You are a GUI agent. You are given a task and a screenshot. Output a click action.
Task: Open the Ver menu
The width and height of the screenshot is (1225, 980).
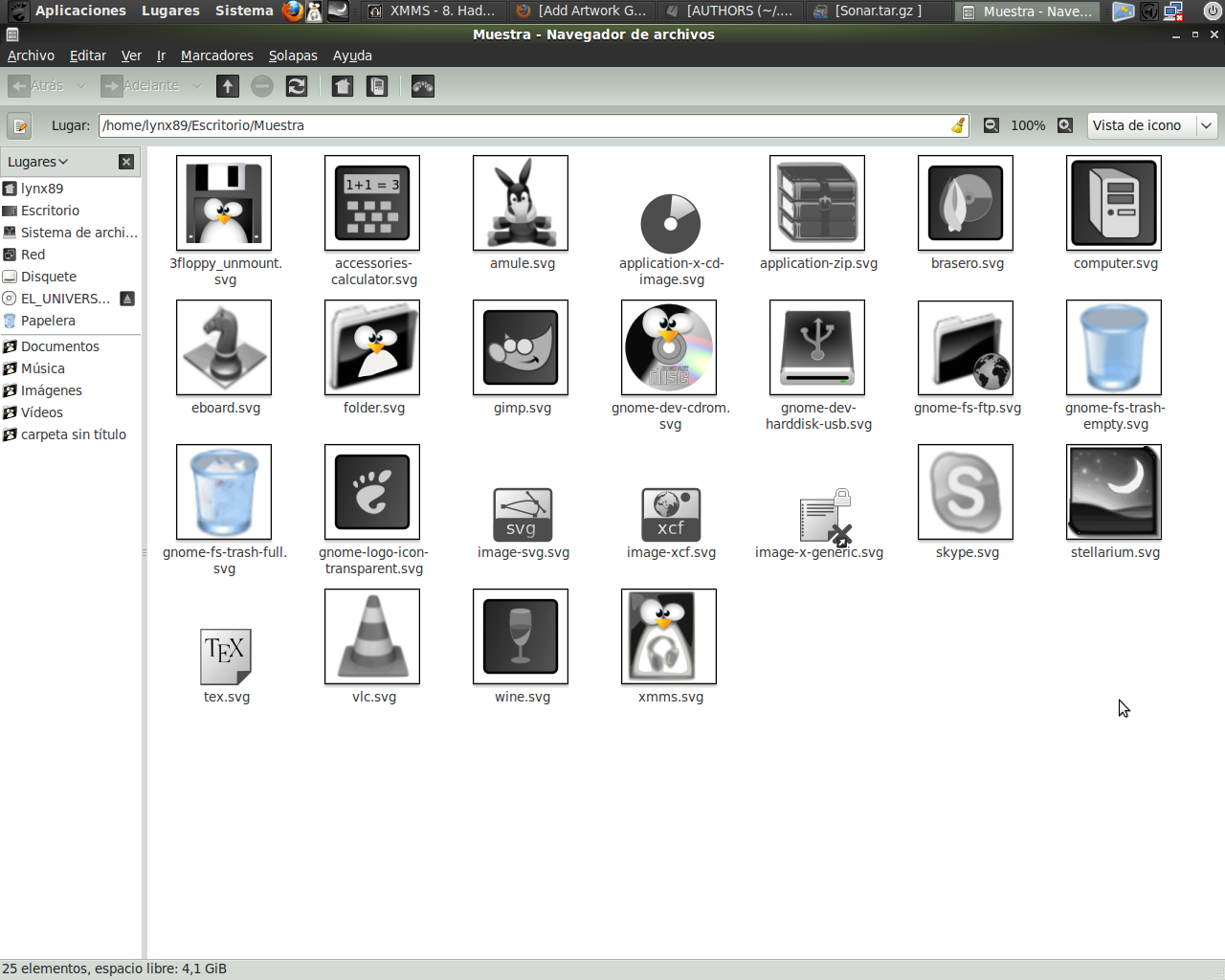tap(131, 56)
